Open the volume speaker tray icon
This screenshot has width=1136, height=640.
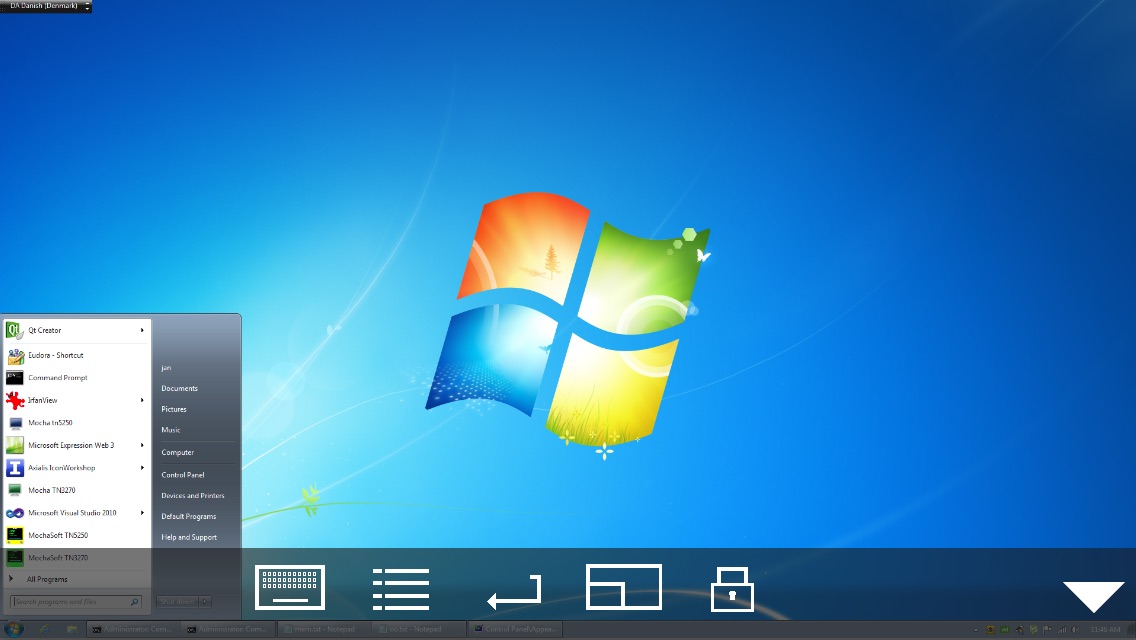click(x=1076, y=630)
